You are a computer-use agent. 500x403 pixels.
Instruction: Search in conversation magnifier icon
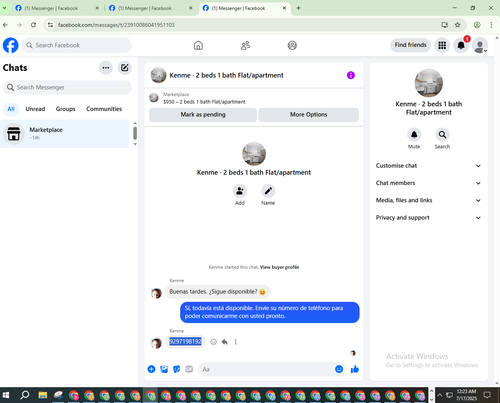pyautogui.click(x=442, y=135)
